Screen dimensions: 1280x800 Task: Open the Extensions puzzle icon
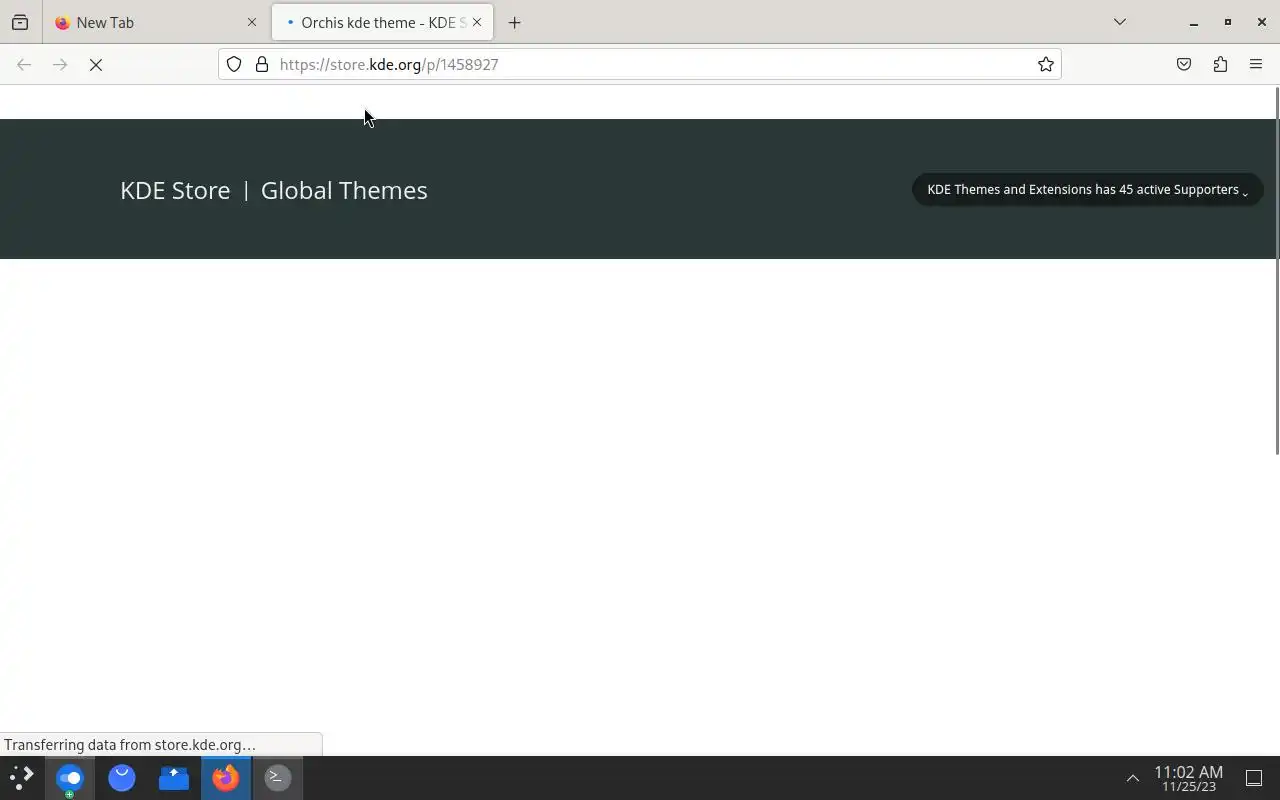pos(1220,64)
